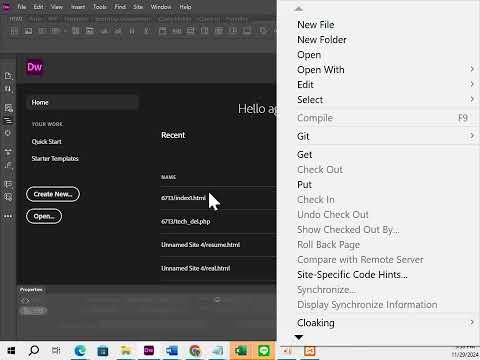This screenshot has height=360, width=480.
Task: Open Windows Start menu
Action: tap(11, 351)
